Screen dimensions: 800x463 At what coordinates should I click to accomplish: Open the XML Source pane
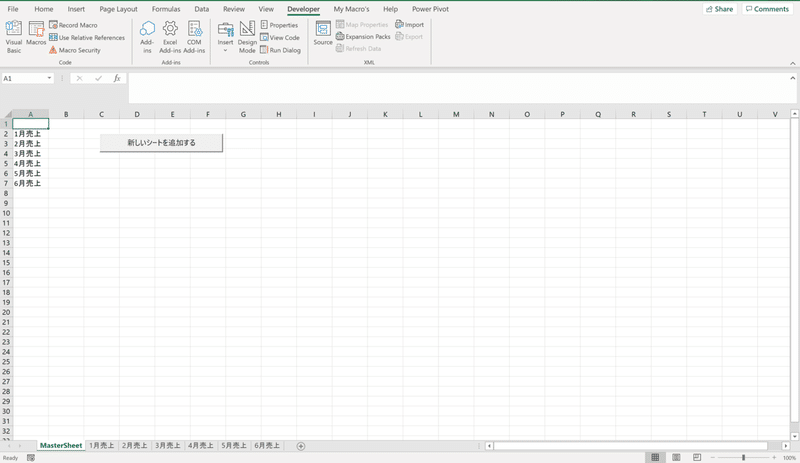[x=323, y=34]
